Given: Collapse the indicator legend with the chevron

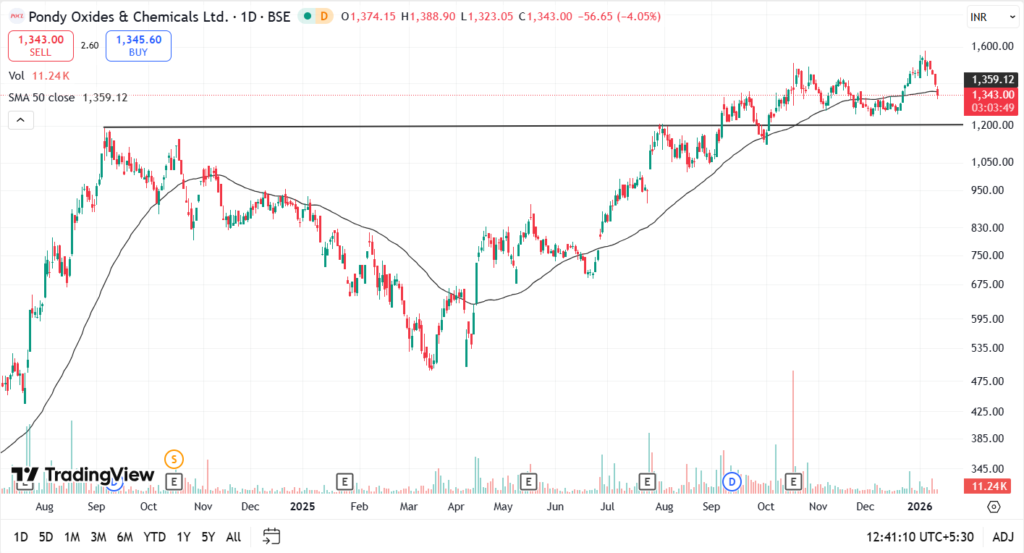Looking at the screenshot, I should click(x=20, y=120).
